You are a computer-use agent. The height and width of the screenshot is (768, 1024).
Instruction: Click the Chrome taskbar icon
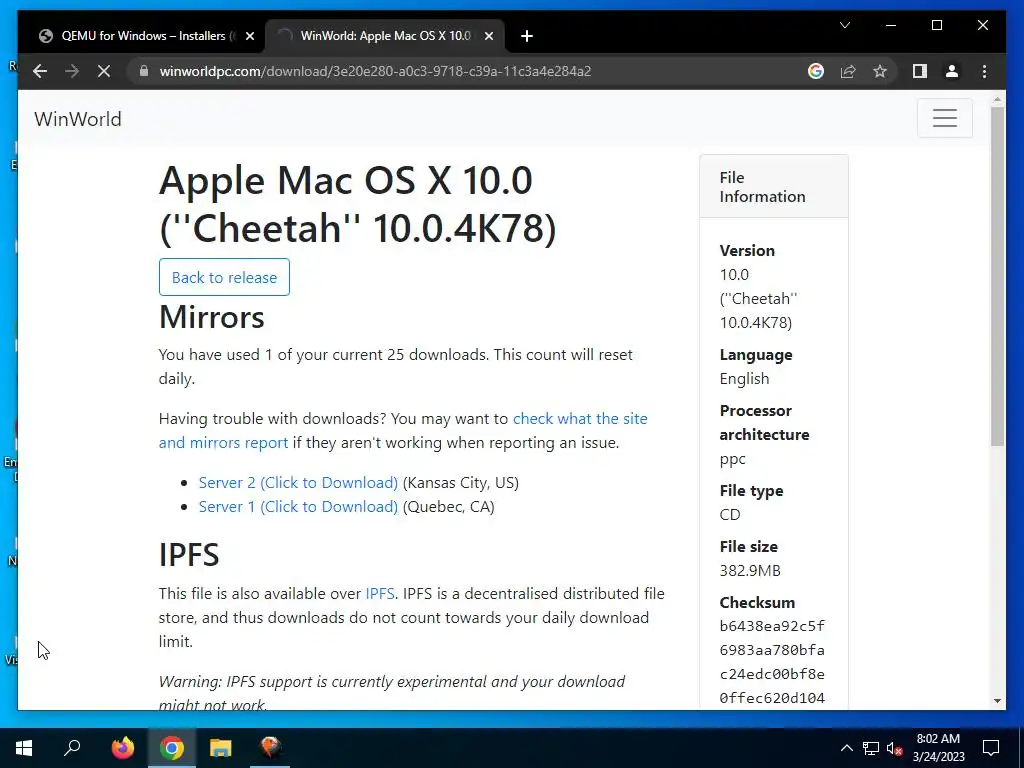coord(172,748)
